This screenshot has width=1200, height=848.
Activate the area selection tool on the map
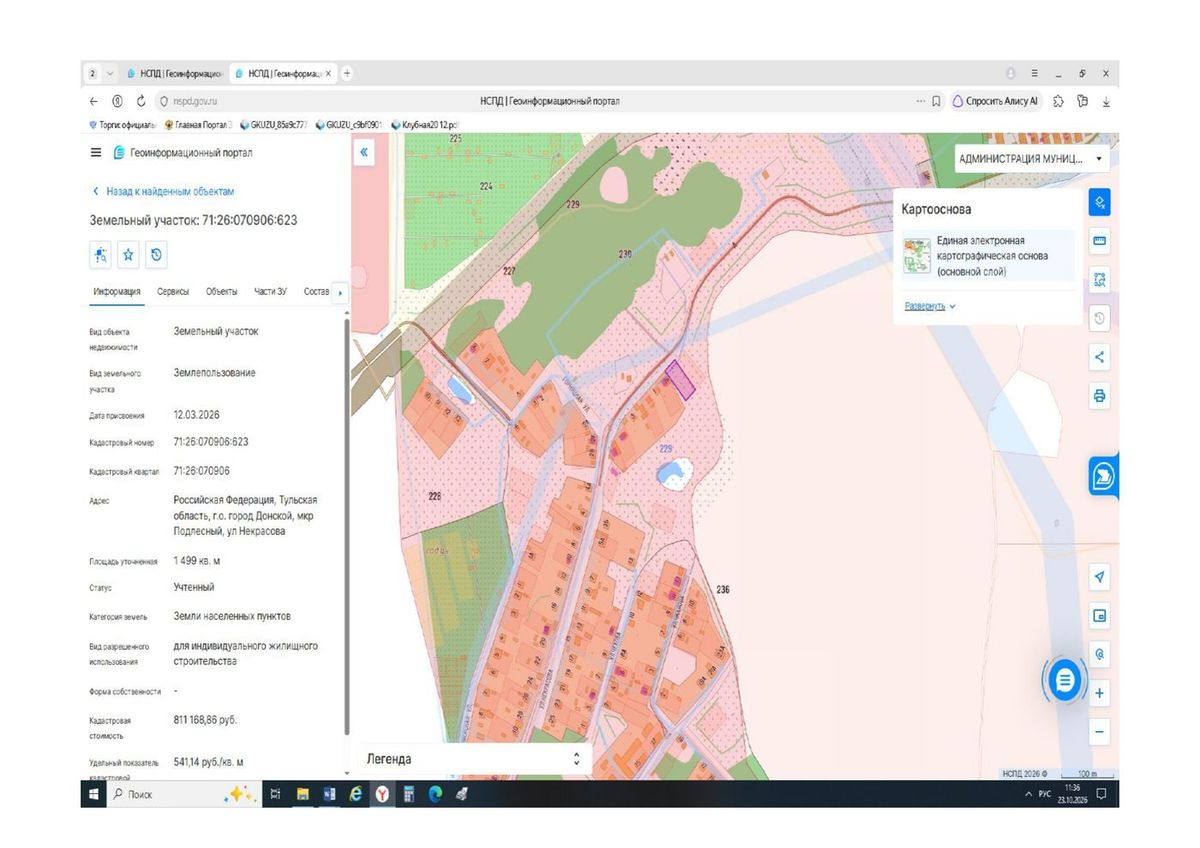(1100, 280)
